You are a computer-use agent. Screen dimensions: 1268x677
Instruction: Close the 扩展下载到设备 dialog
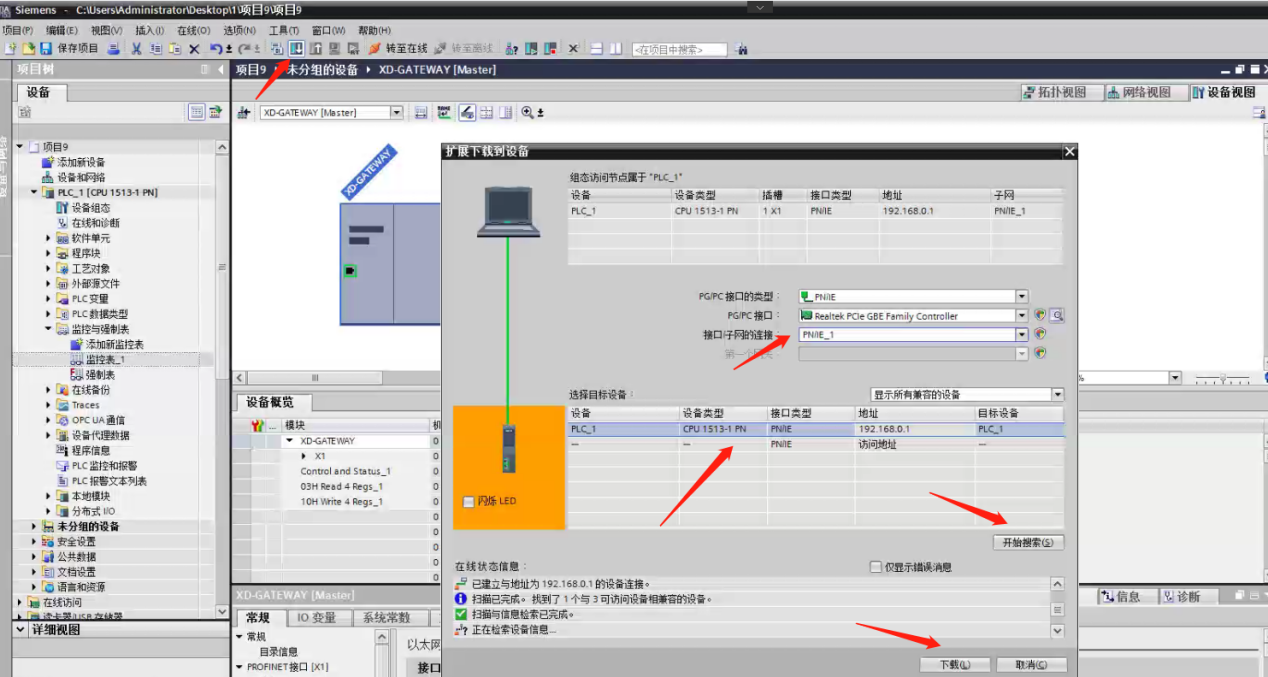tap(1069, 151)
